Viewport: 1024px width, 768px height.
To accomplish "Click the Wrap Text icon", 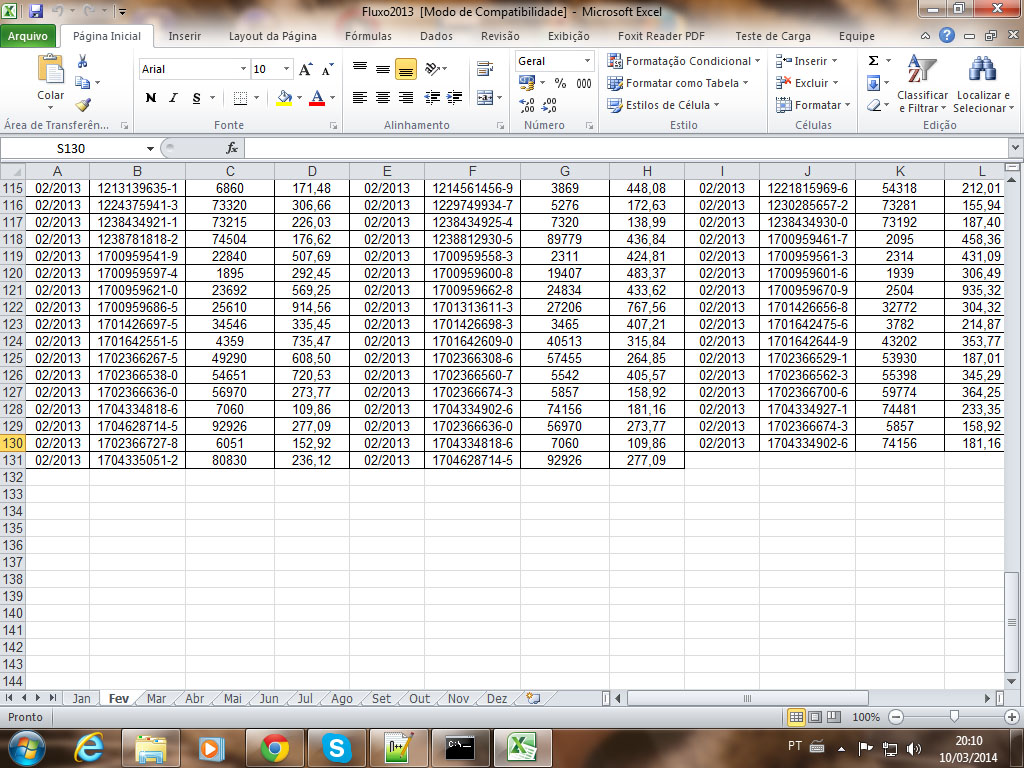I will [x=486, y=69].
